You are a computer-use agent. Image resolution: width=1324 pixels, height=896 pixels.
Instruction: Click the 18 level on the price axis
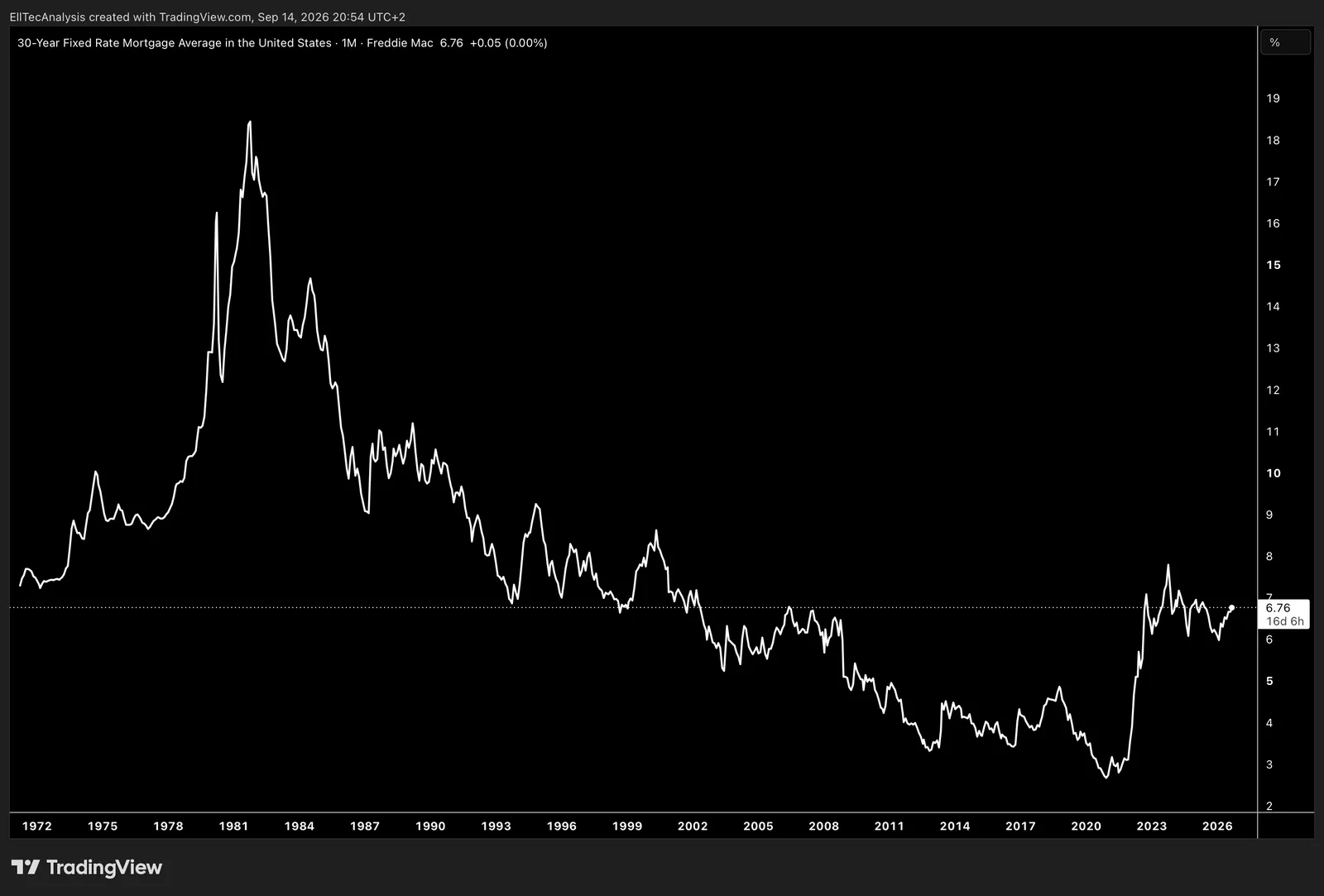click(x=1273, y=140)
